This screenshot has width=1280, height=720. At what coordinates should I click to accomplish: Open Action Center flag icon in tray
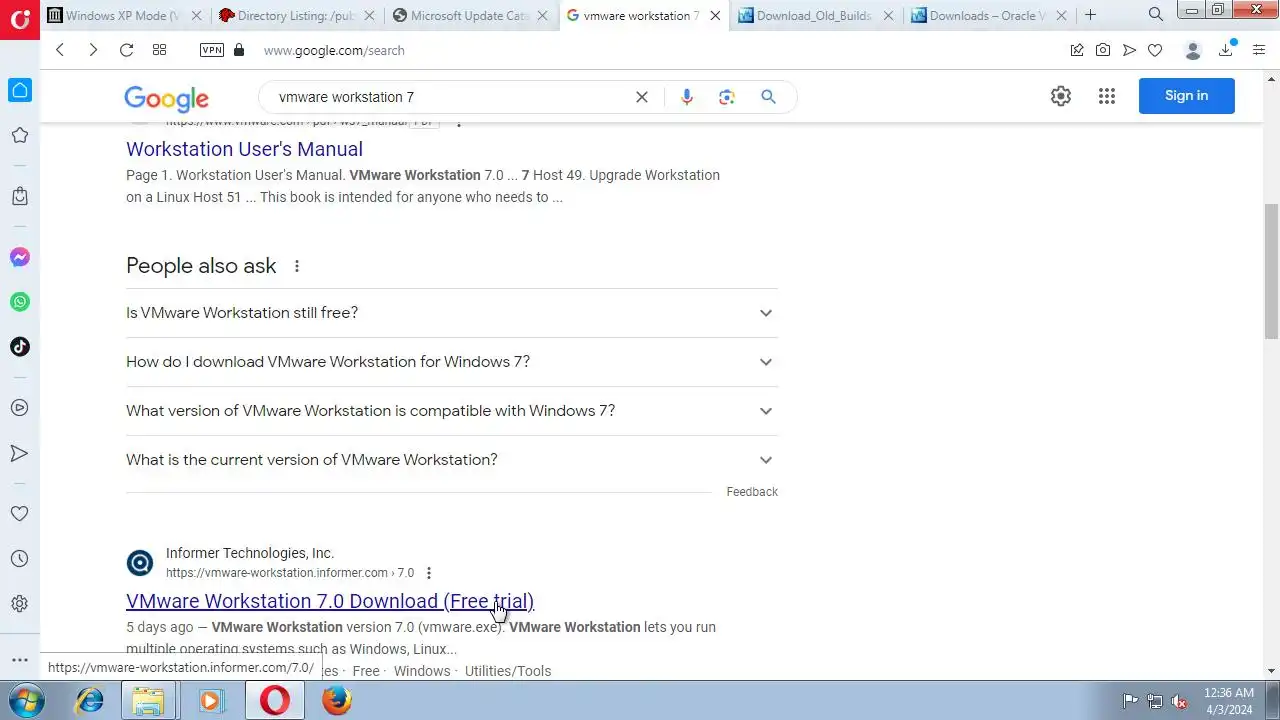tap(1130, 701)
